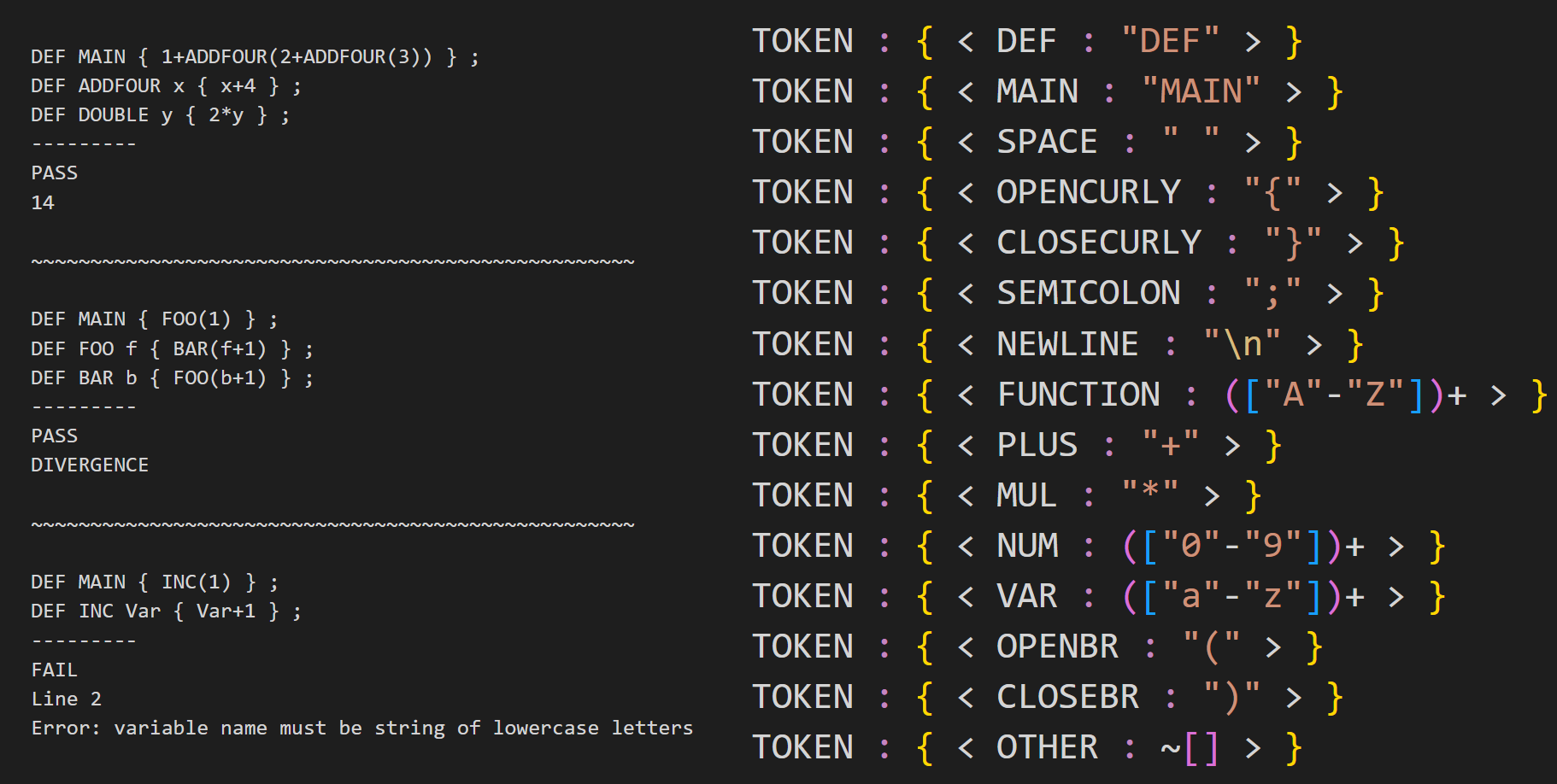1557x784 pixels.
Task: Place cursor on SEMICOLON token name
Action: [1089, 293]
